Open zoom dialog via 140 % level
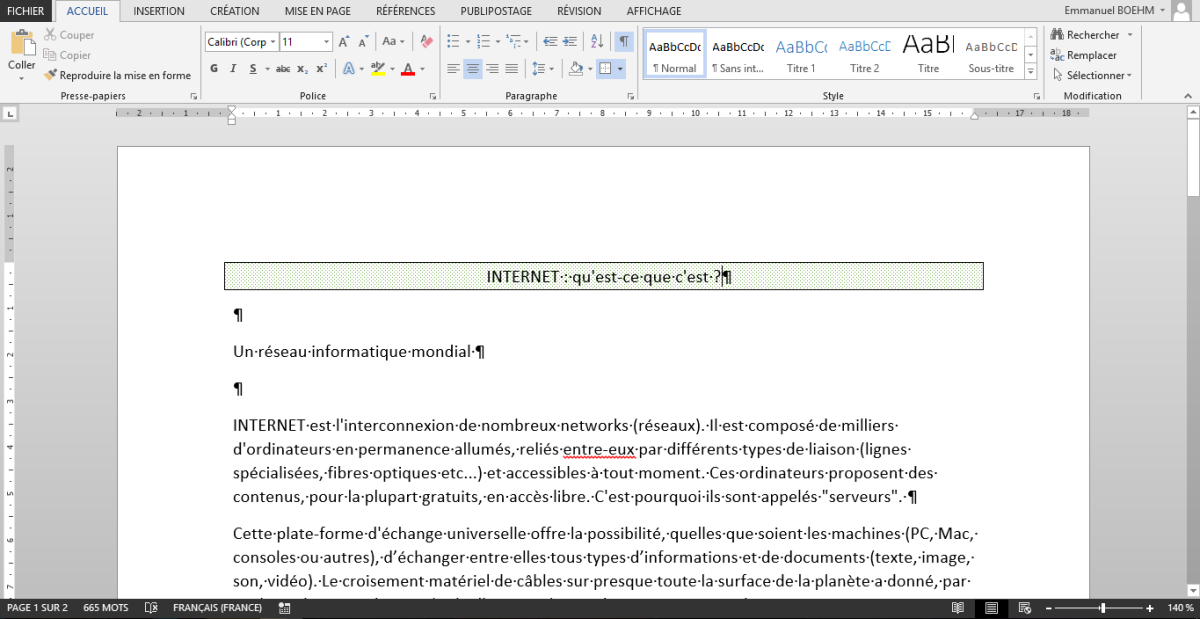Screen dimensions: 1200x619 1182,608
